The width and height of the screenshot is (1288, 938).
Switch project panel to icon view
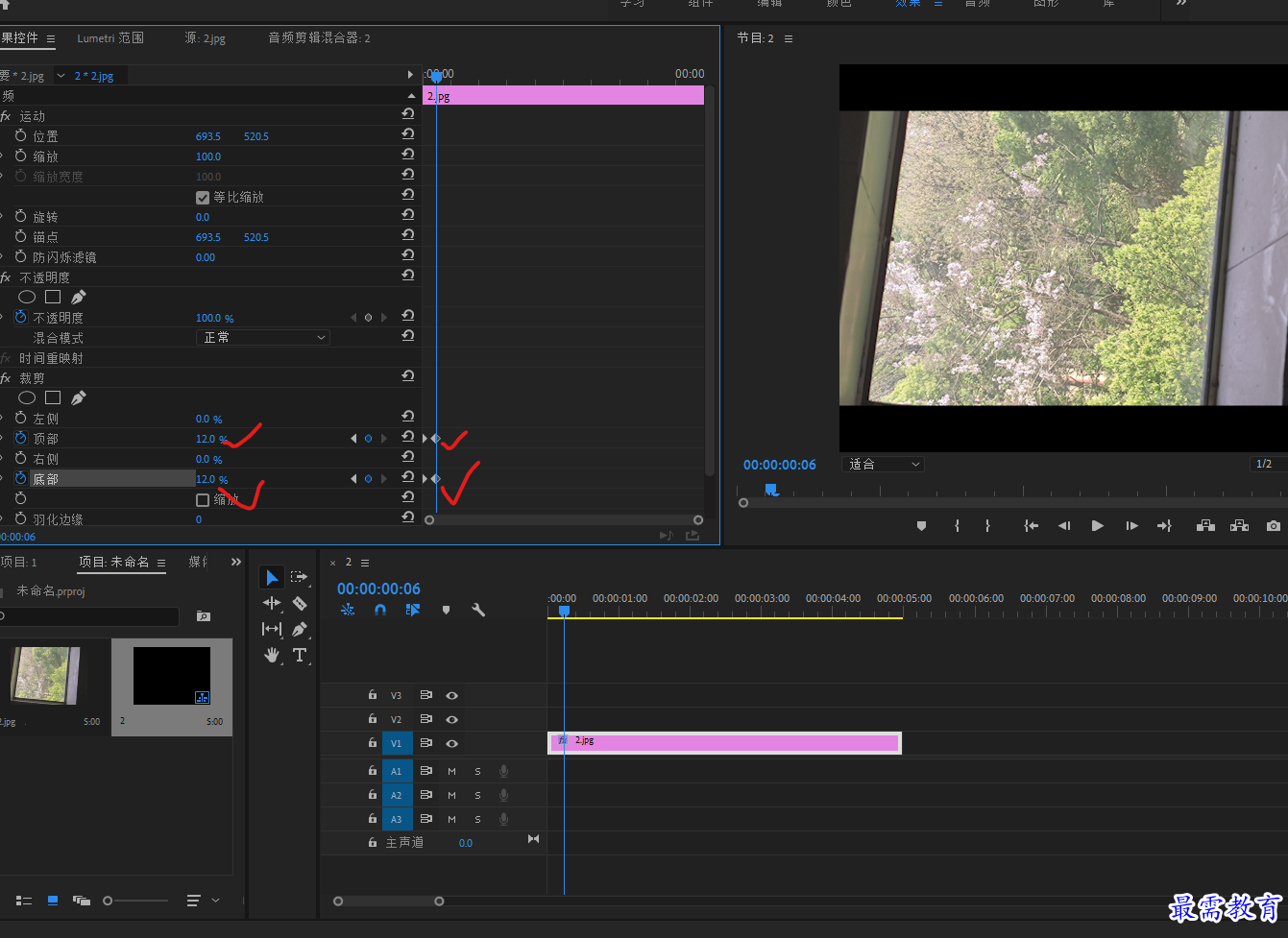coord(53,901)
